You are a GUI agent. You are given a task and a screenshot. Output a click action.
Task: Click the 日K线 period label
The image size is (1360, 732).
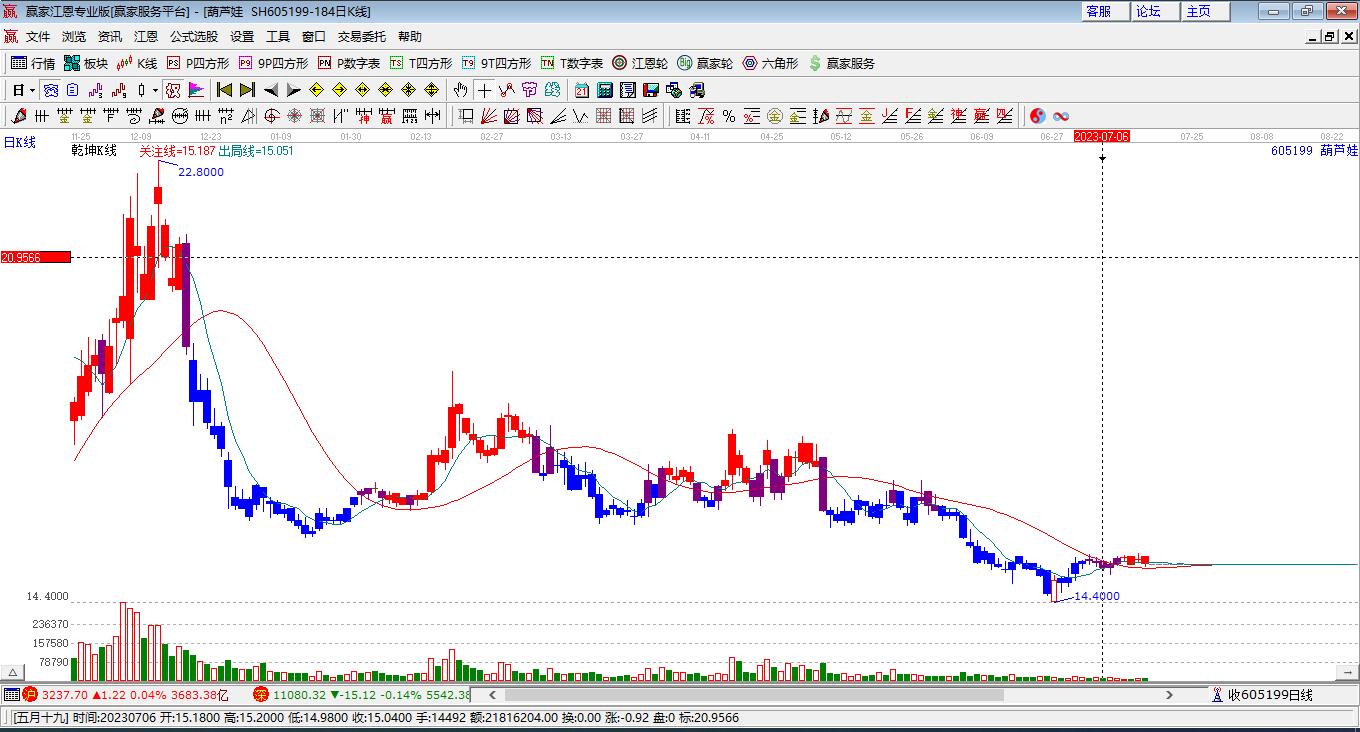point(20,143)
